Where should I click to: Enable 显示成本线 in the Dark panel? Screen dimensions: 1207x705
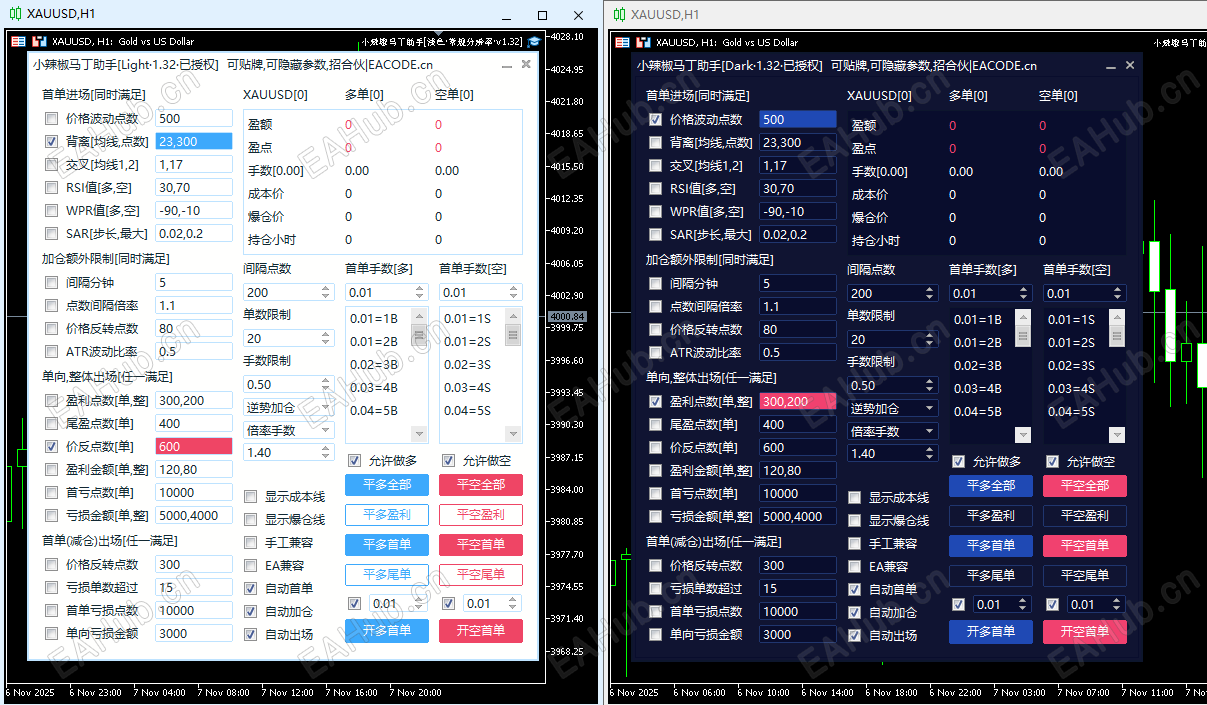(856, 496)
